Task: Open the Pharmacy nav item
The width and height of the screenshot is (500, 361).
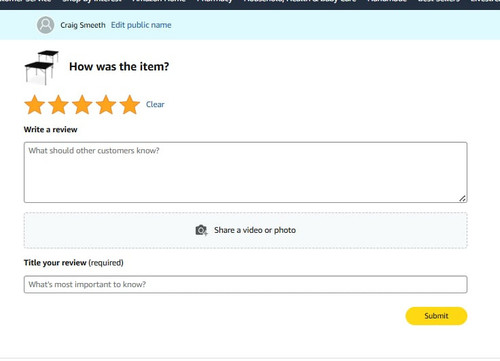Action: [x=214, y=1]
